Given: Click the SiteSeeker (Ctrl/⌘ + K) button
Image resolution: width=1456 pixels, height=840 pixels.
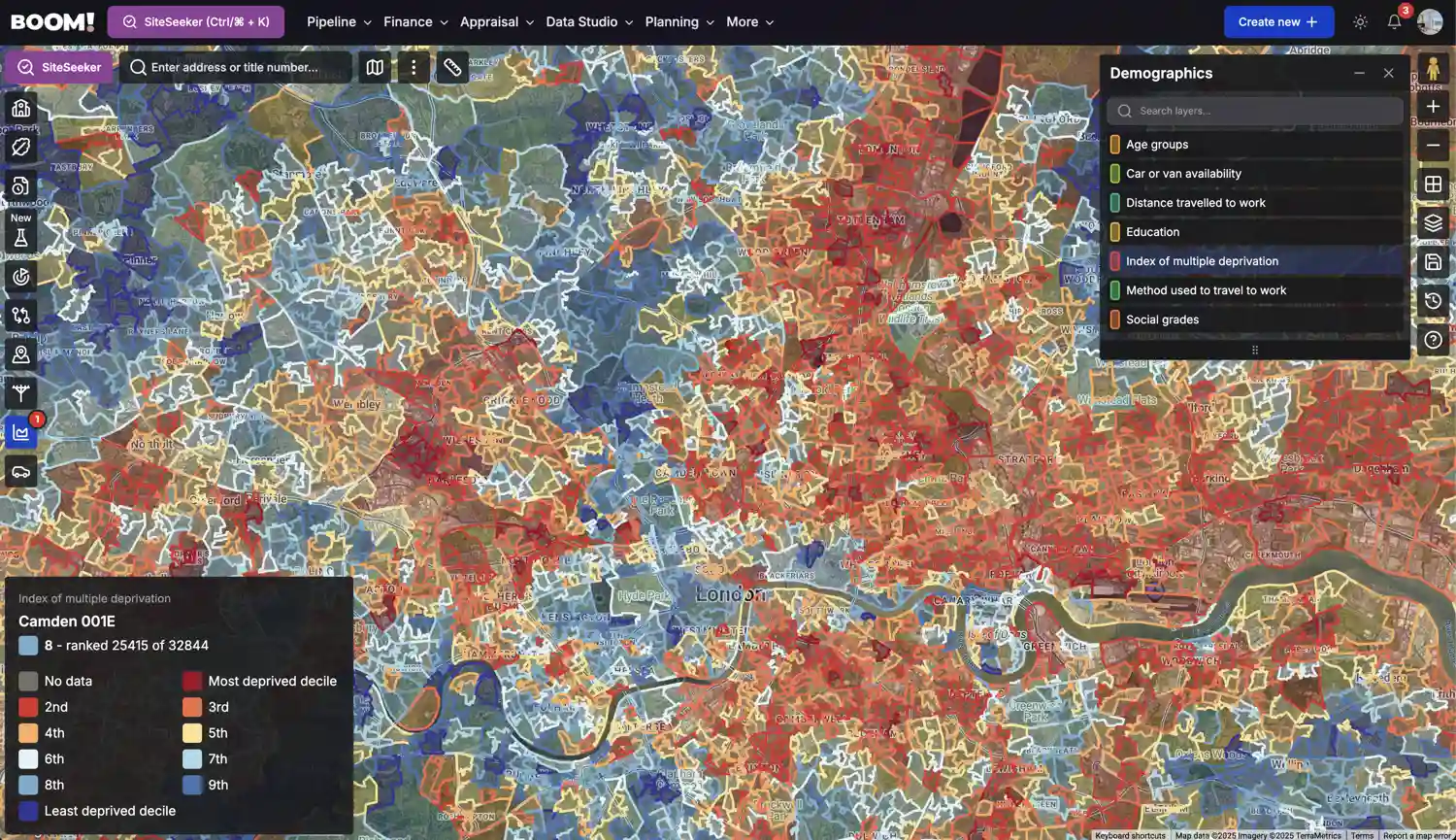Looking at the screenshot, I should pos(195,21).
